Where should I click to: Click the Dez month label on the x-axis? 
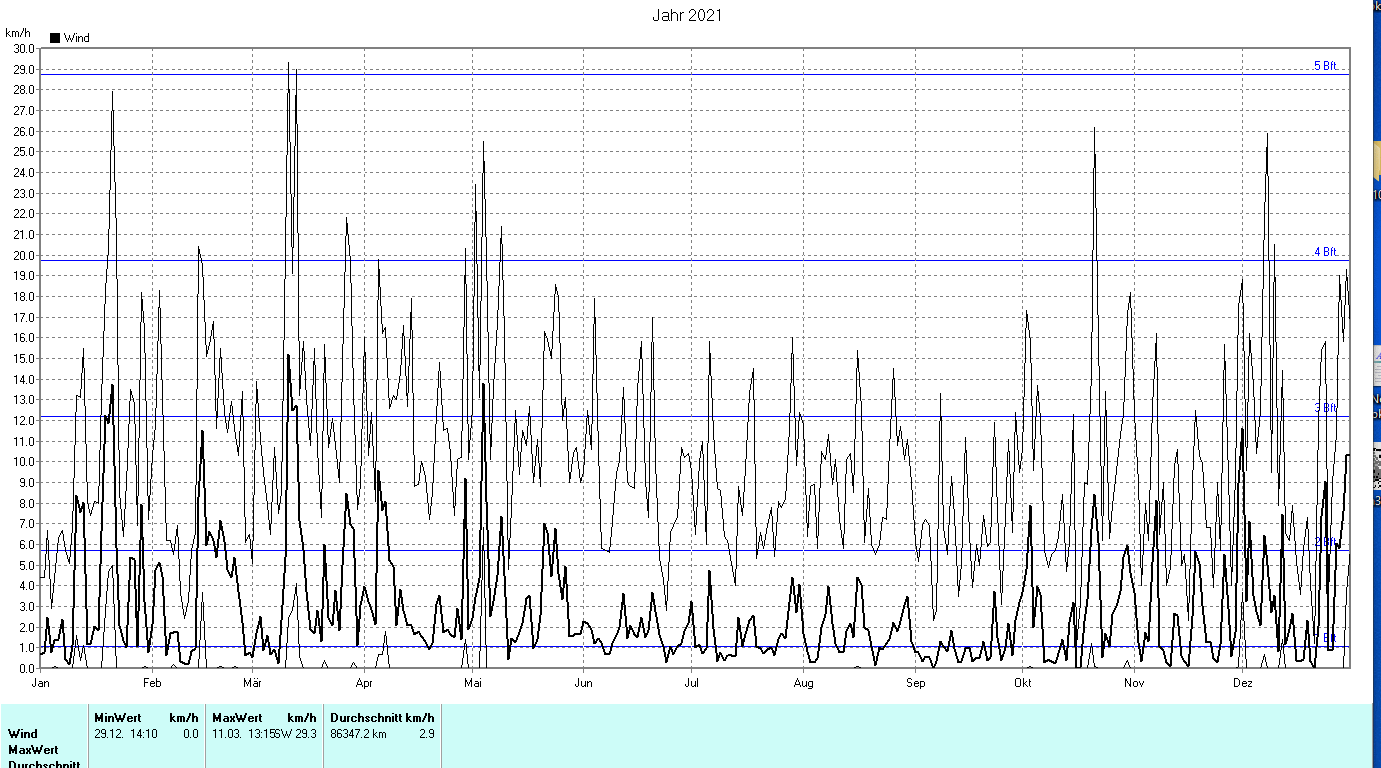coord(1242,684)
